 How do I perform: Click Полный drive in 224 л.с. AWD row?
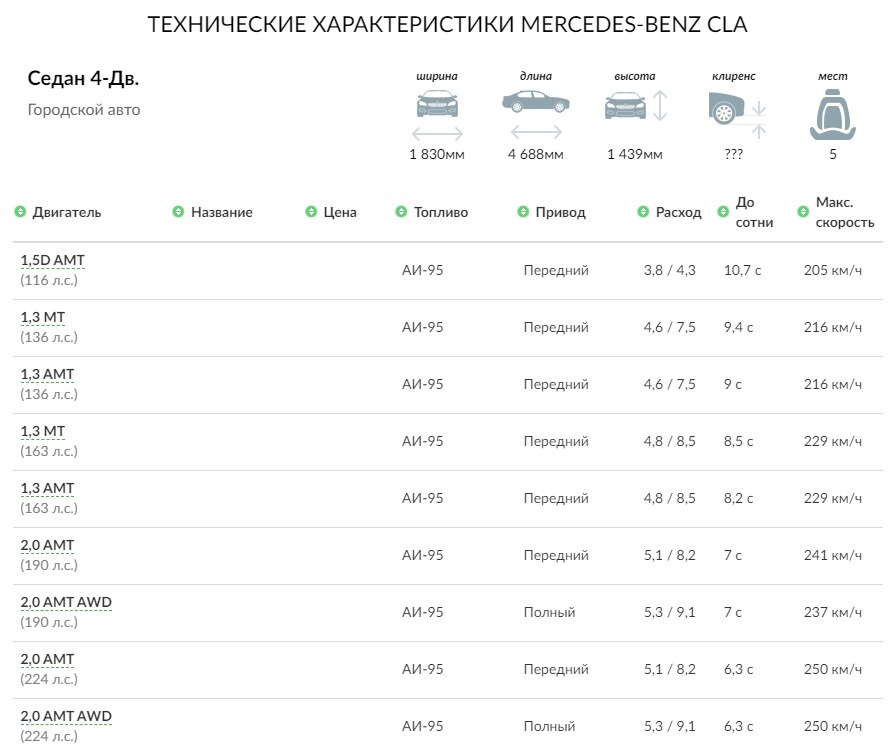click(550, 726)
